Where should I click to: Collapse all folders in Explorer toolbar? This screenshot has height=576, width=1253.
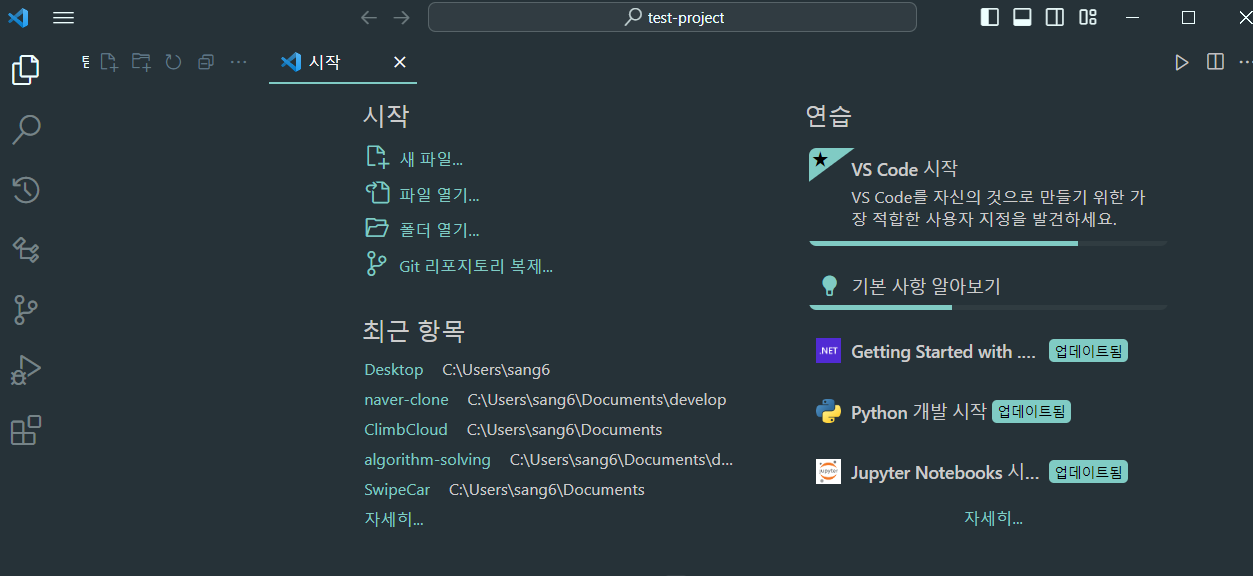pyautogui.click(x=206, y=62)
